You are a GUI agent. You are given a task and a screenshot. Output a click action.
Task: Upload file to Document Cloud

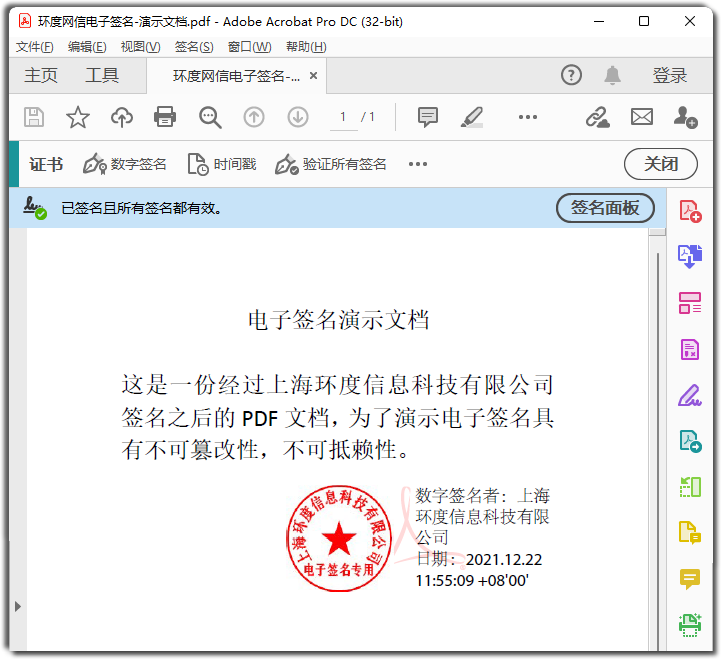pos(121,117)
